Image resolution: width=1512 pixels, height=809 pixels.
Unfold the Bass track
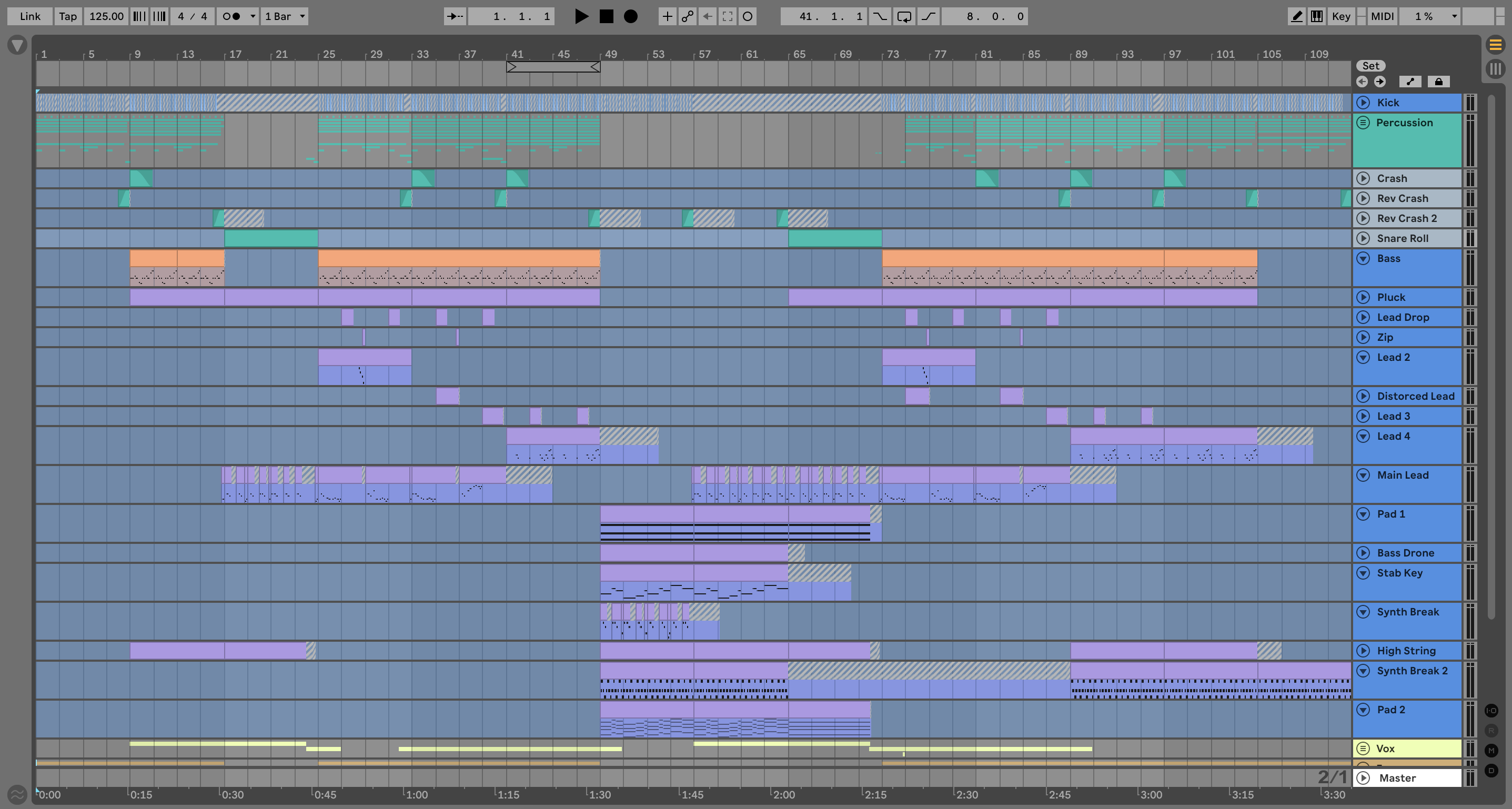[1363, 258]
